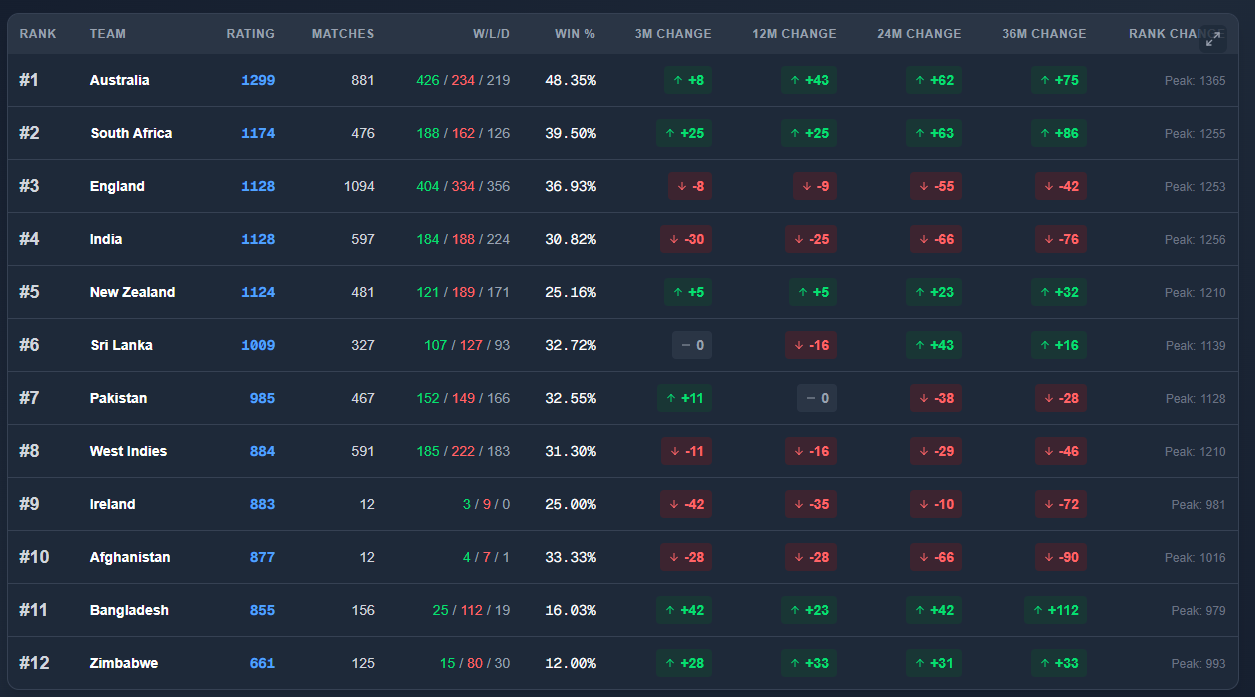Click Bangladesh's +112 36M change badge
This screenshot has height=697, width=1255.
click(x=1055, y=610)
